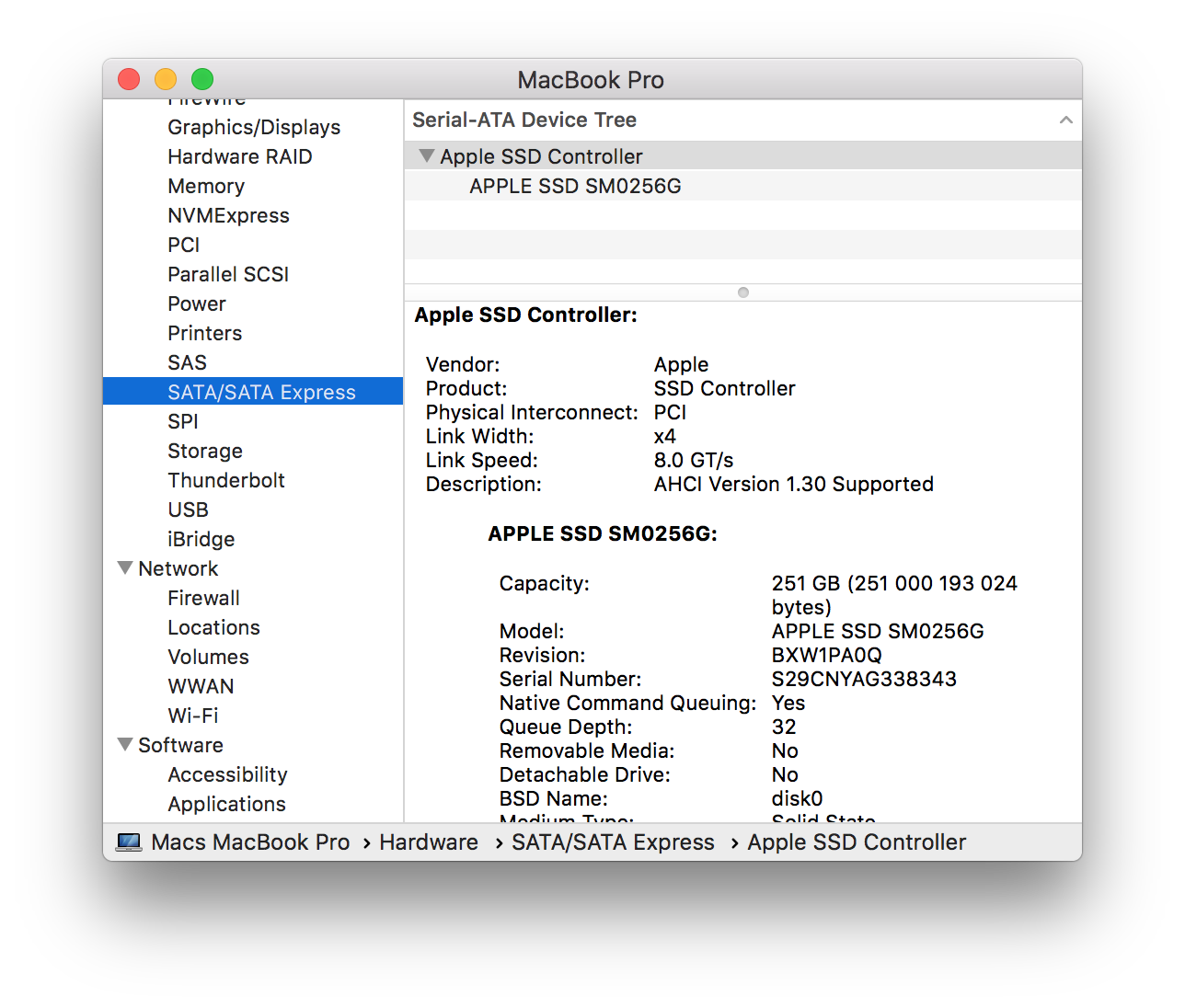Collapse the Apple SSD Controller tree node
1185x1008 pixels.
(427, 156)
